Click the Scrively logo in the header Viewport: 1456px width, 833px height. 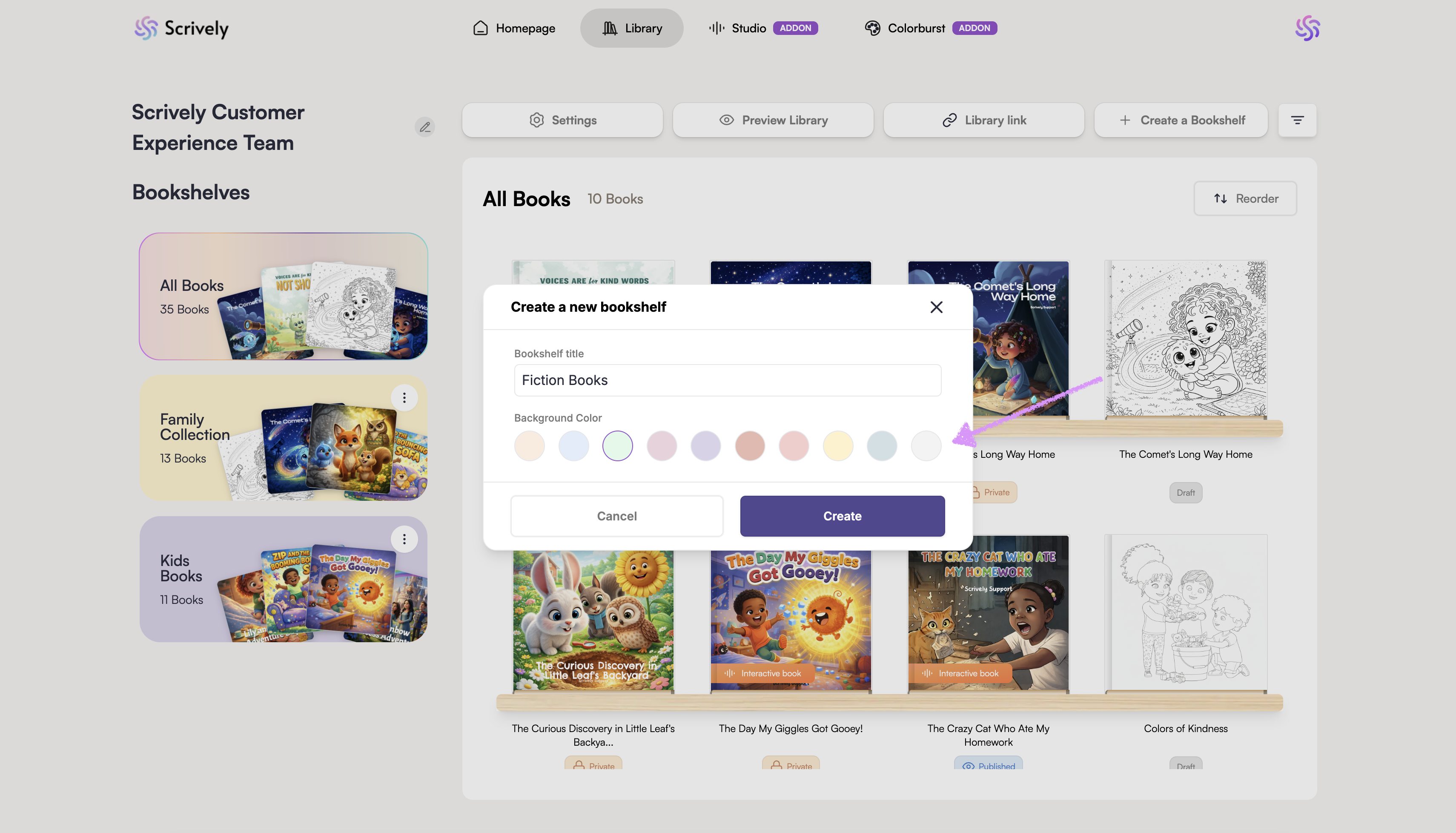[x=181, y=28]
